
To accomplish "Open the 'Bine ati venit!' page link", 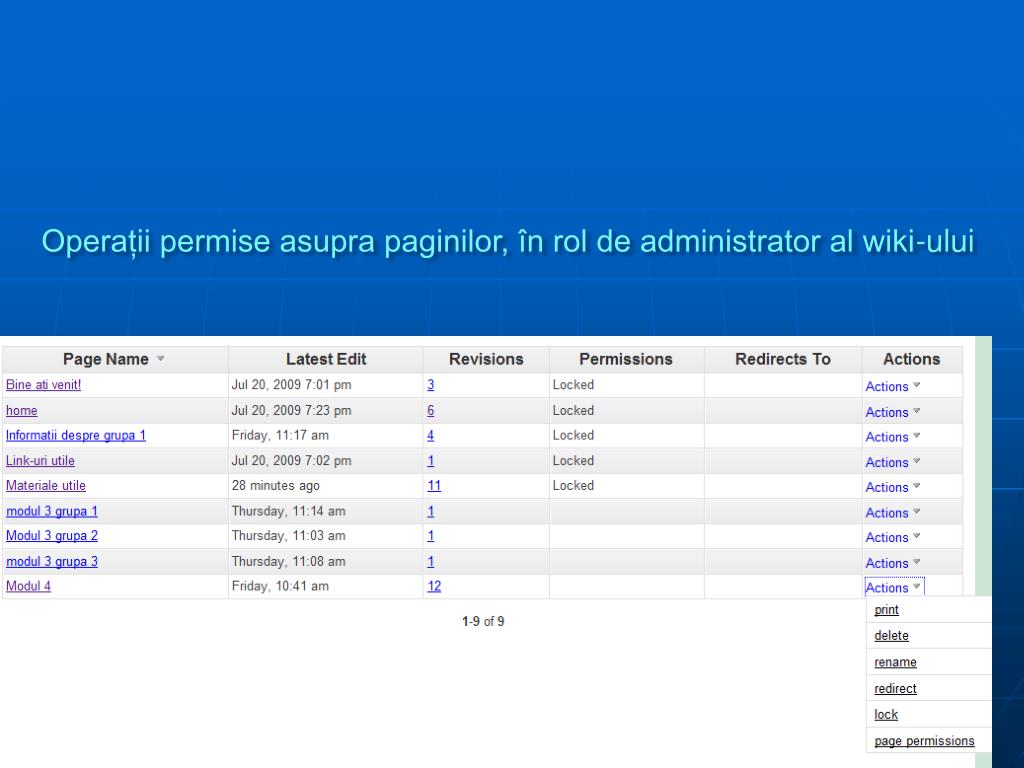I will (44, 385).
